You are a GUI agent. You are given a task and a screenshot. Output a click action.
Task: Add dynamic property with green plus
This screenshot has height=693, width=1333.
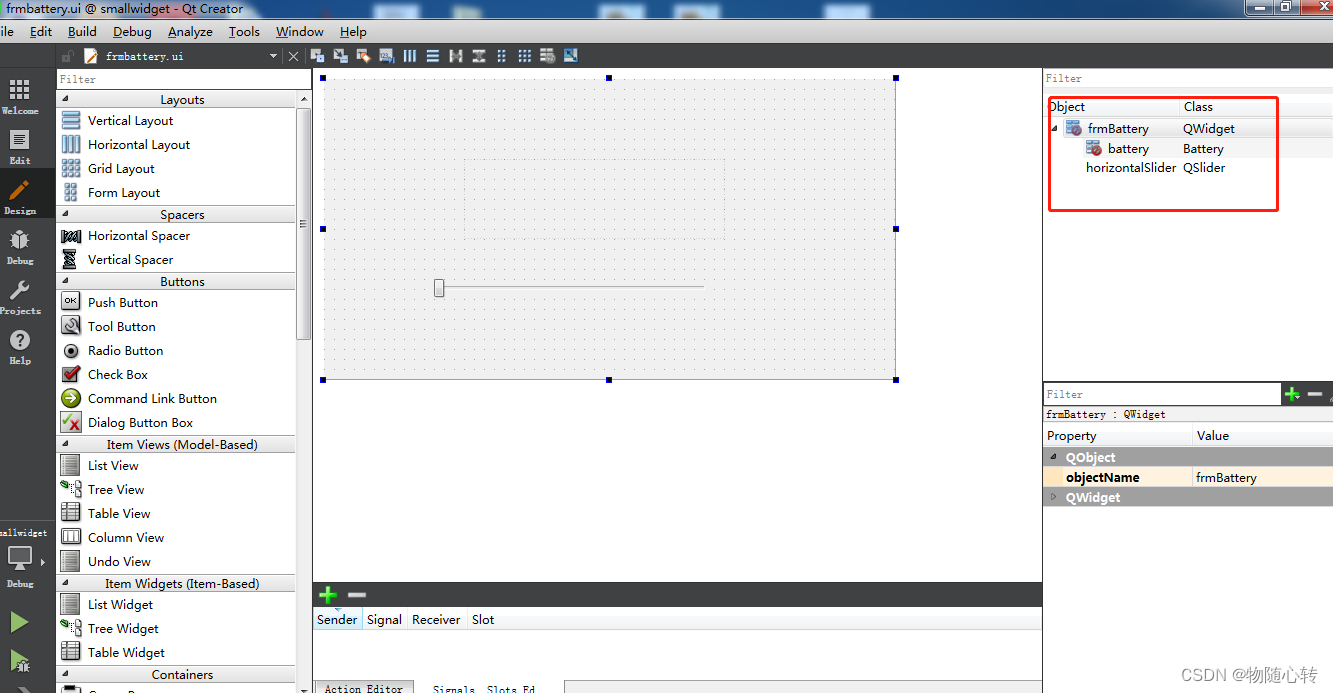tap(1292, 394)
